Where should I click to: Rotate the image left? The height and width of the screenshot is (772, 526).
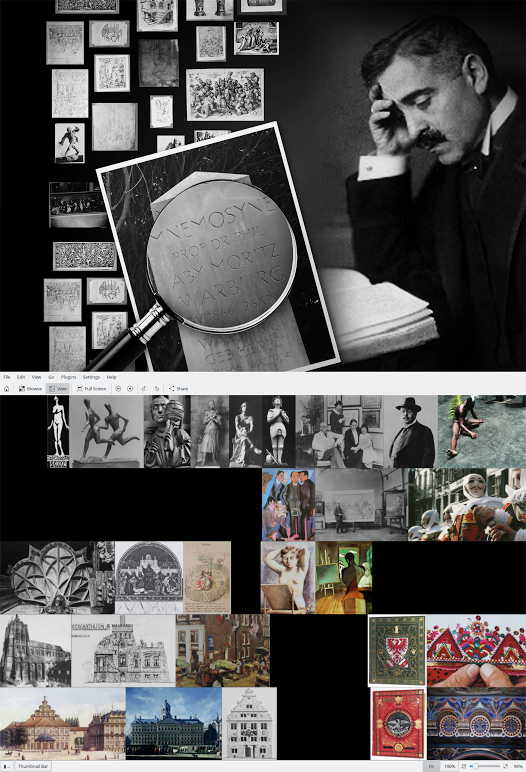[x=144, y=389]
